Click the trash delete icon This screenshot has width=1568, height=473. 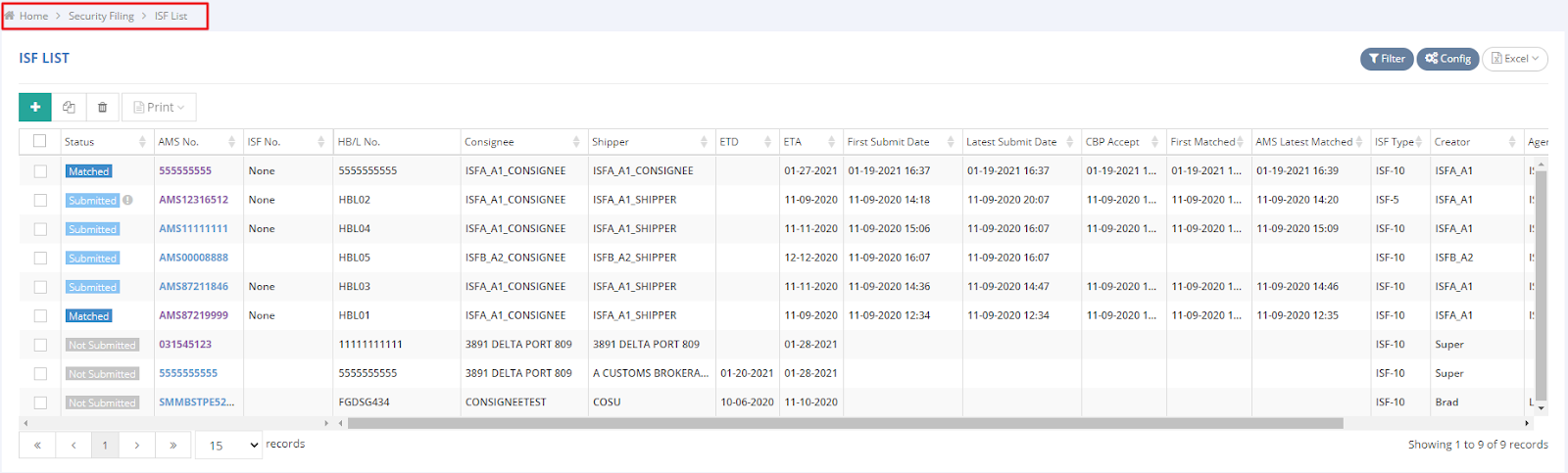103,107
